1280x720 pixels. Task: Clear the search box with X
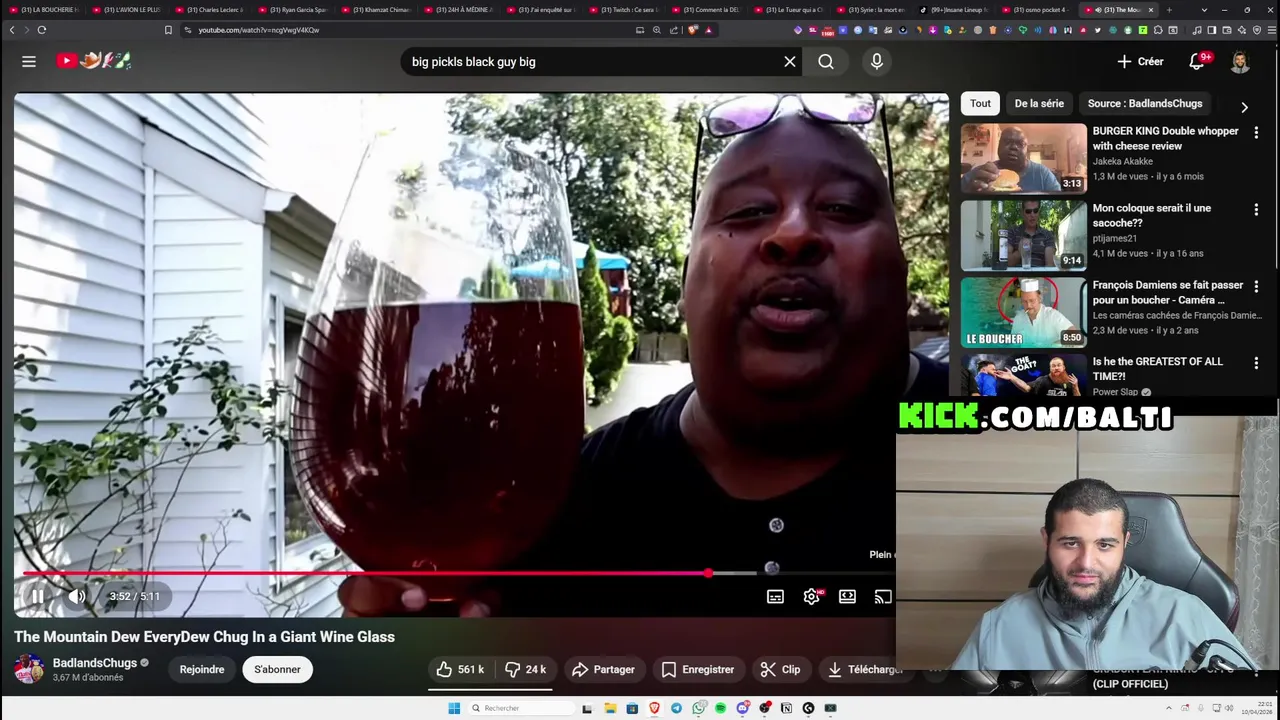[x=790, y=61]
